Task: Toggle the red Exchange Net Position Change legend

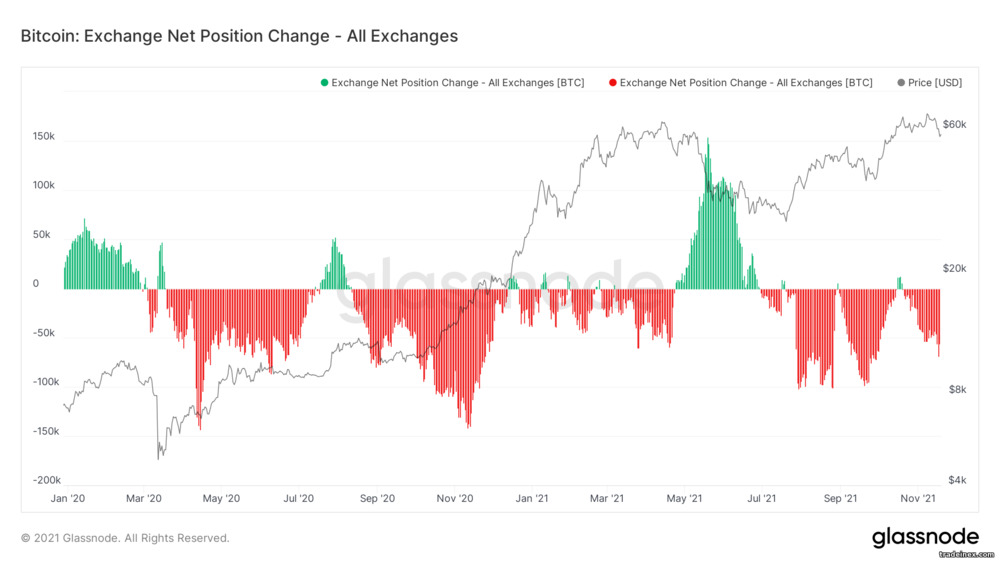Action: tap(740, 83)
